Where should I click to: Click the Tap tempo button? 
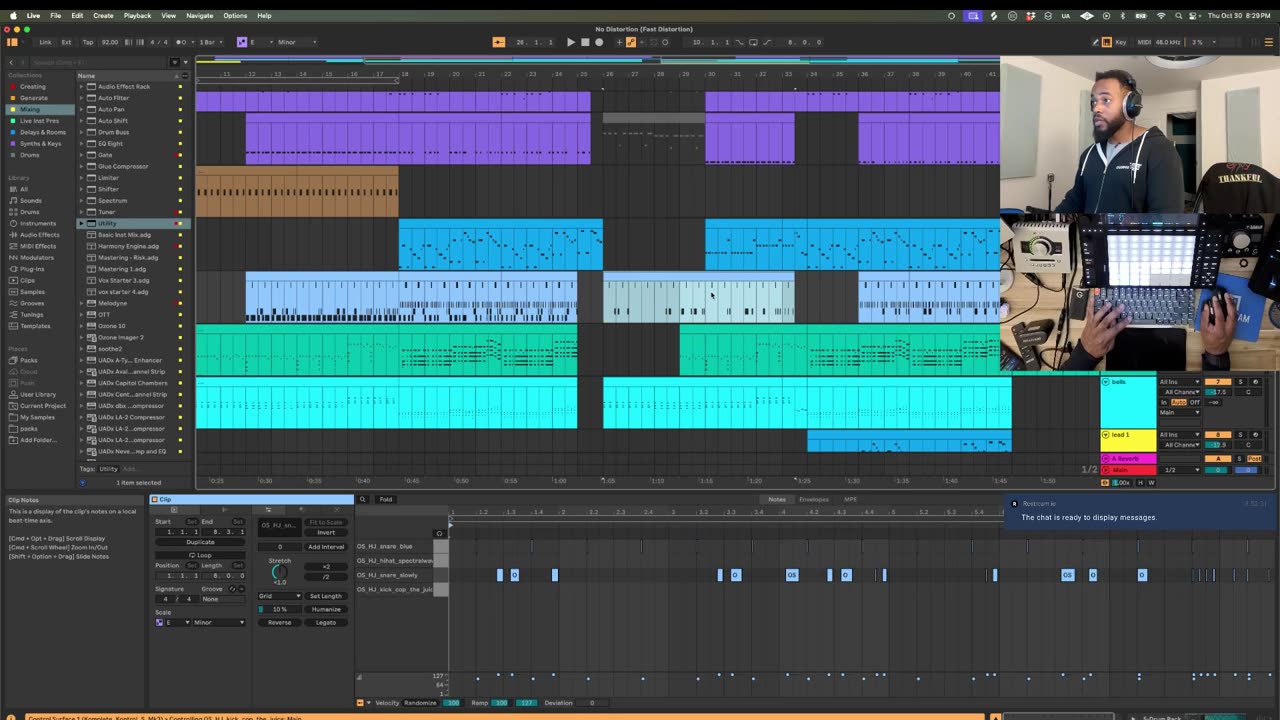tap(87, 42)
